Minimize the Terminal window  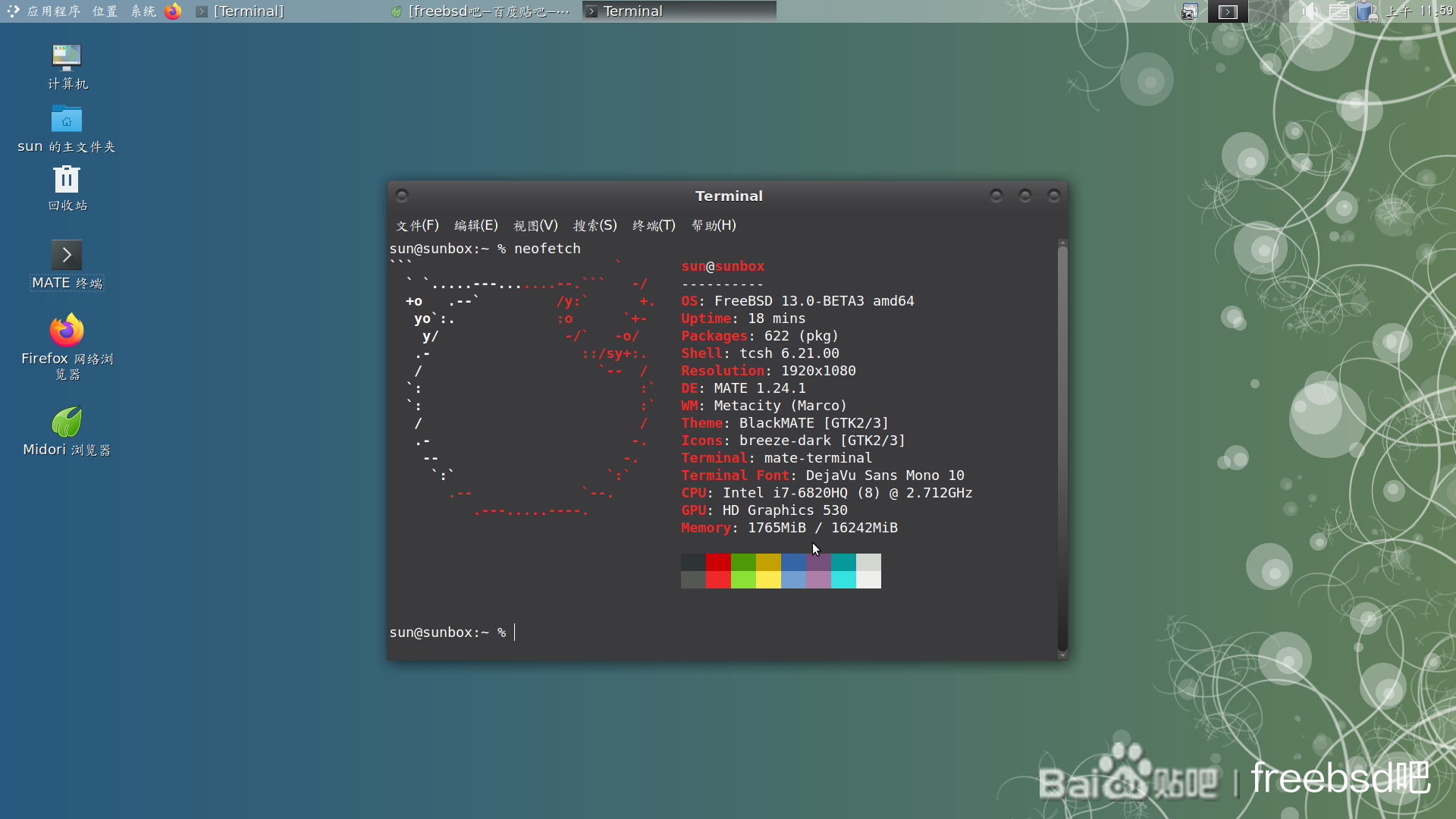click(x=996, y=196)
